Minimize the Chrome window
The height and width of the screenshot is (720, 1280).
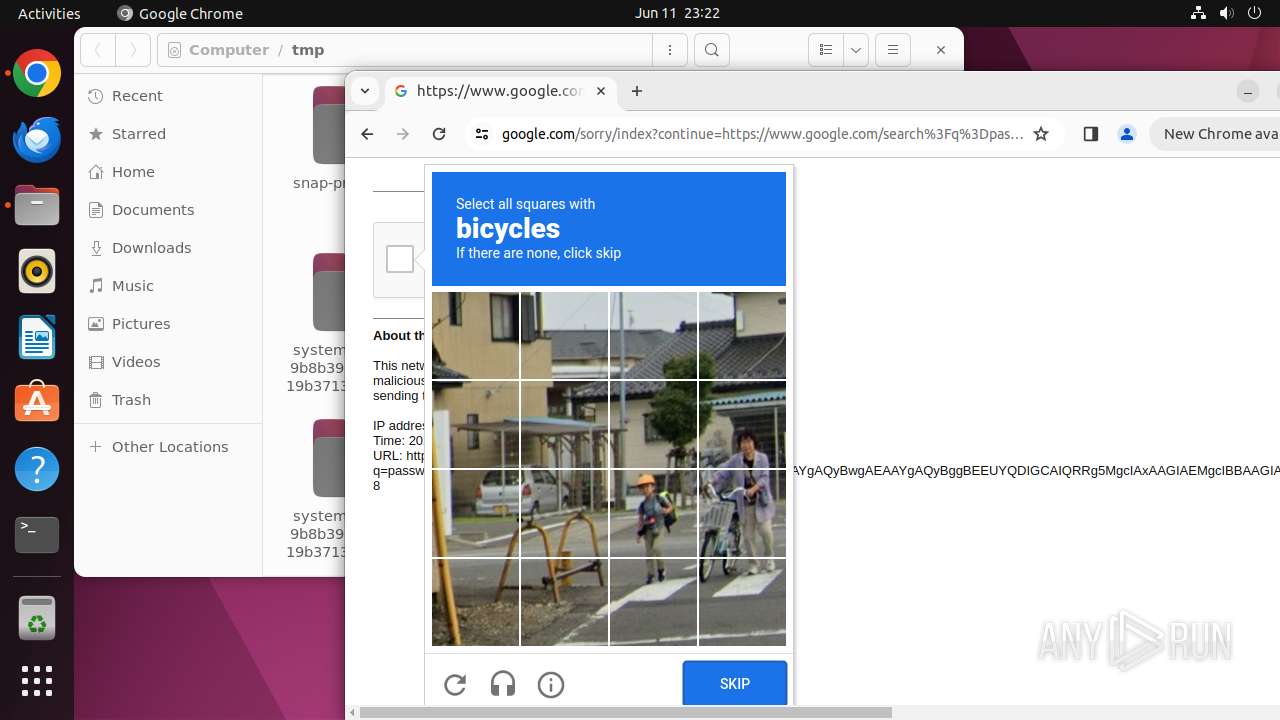1248,92
